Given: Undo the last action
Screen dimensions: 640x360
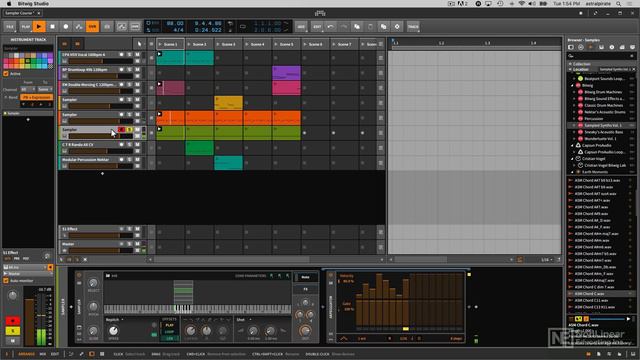Looking at the screenshot, I should (331, 27).
